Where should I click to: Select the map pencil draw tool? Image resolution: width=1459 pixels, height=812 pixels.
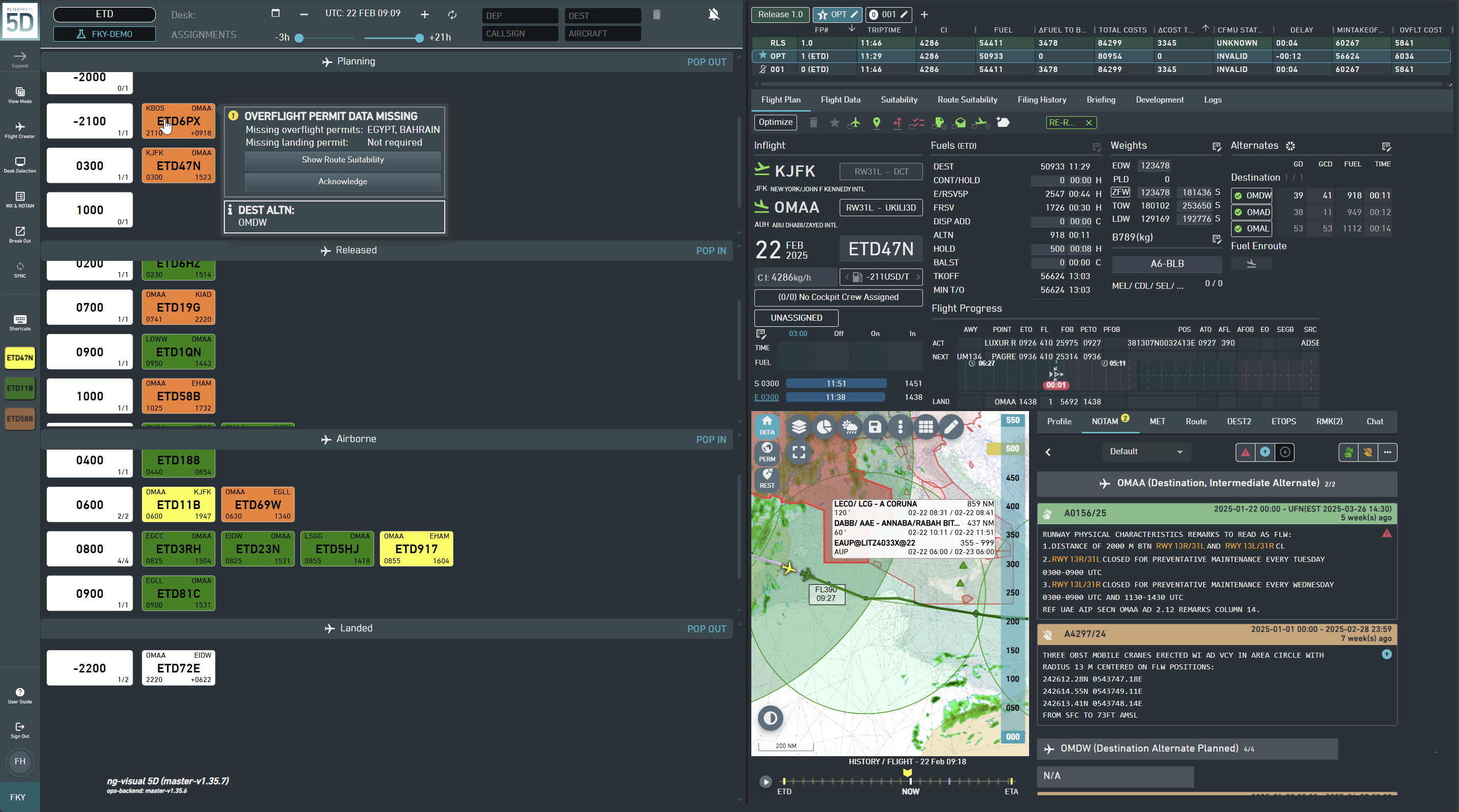[x=951, y=426]
